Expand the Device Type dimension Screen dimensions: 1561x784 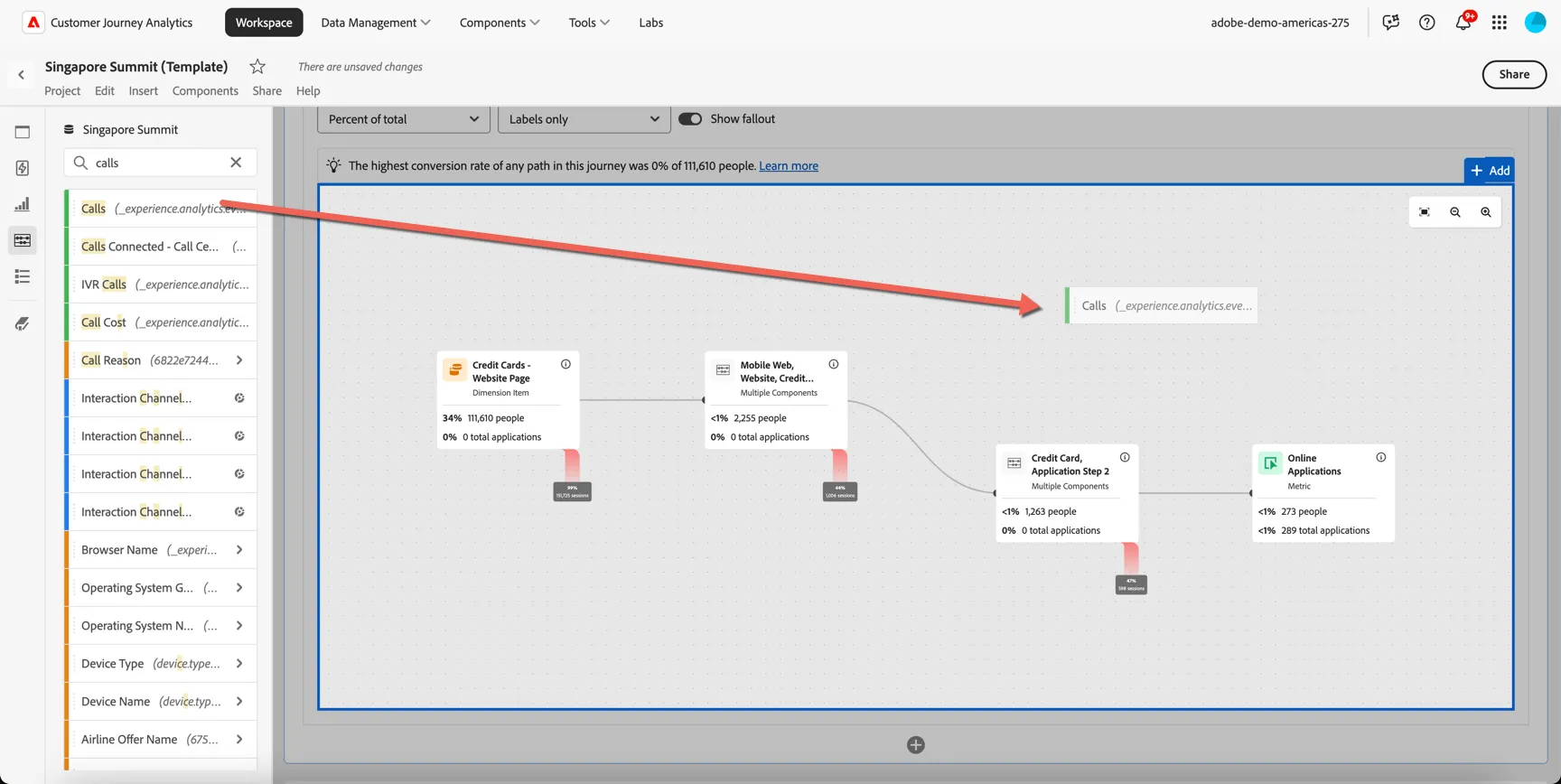click(239, 664)
